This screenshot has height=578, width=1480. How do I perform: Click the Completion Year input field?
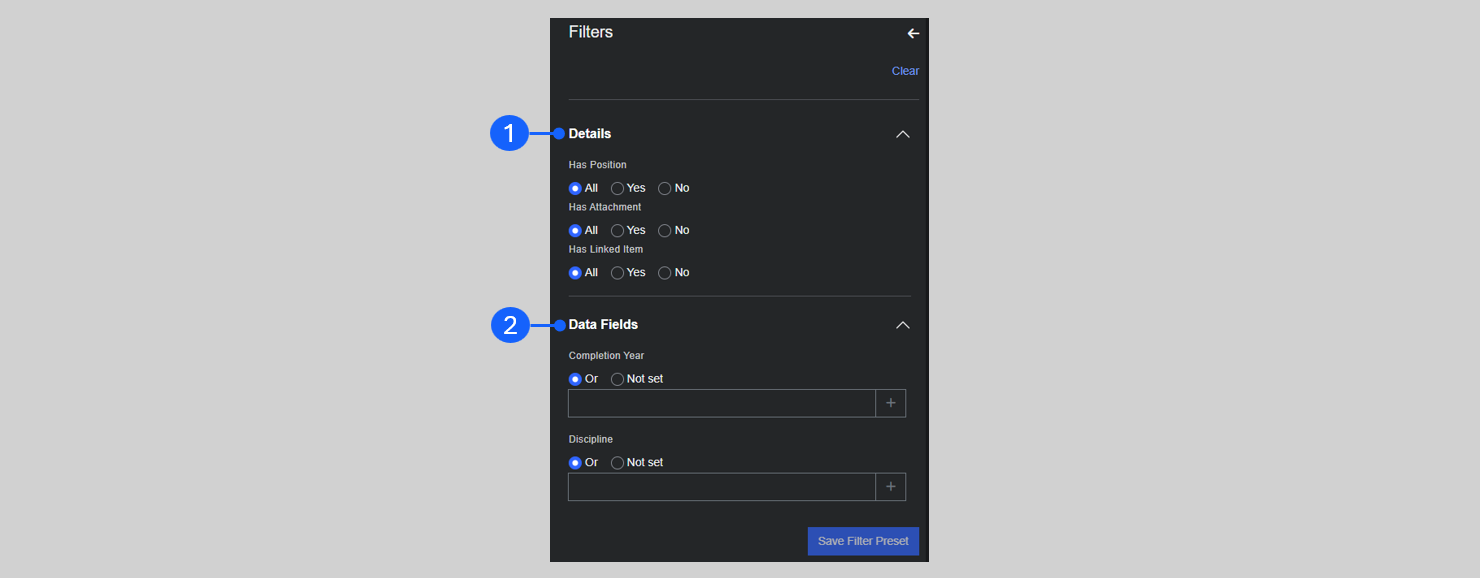click(x=722, y=403)
